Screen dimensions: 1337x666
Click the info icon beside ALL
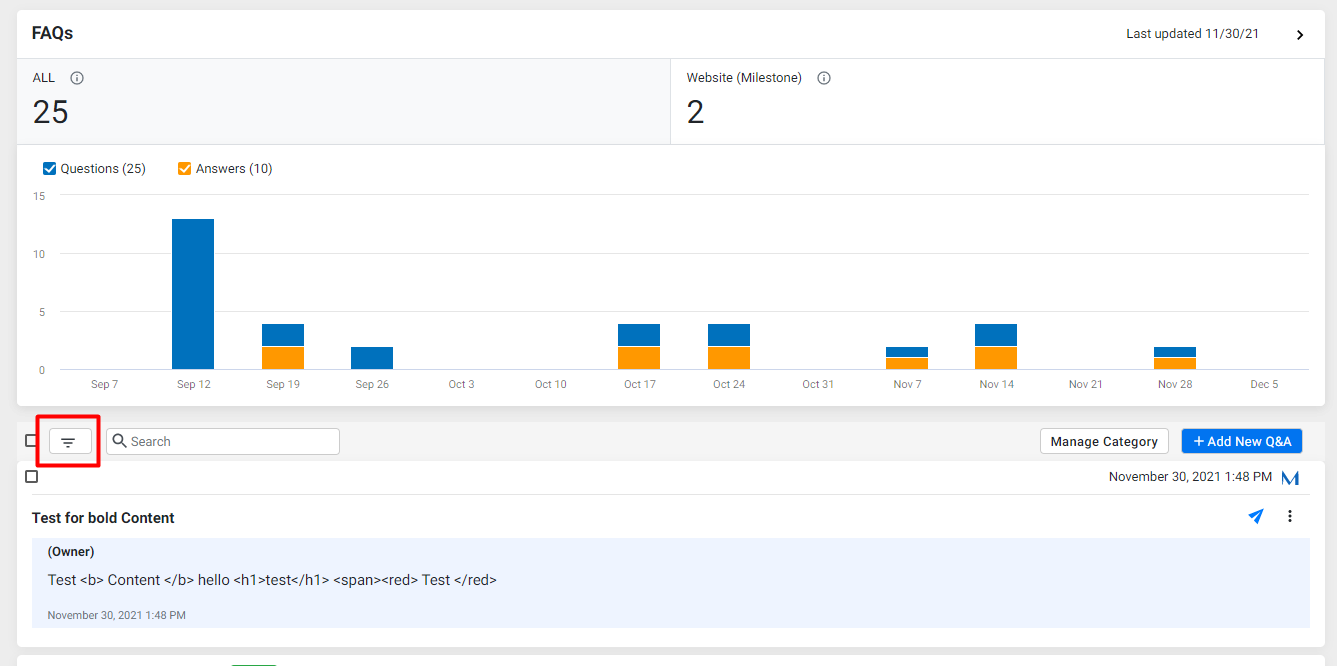click(x=77, y=78)
